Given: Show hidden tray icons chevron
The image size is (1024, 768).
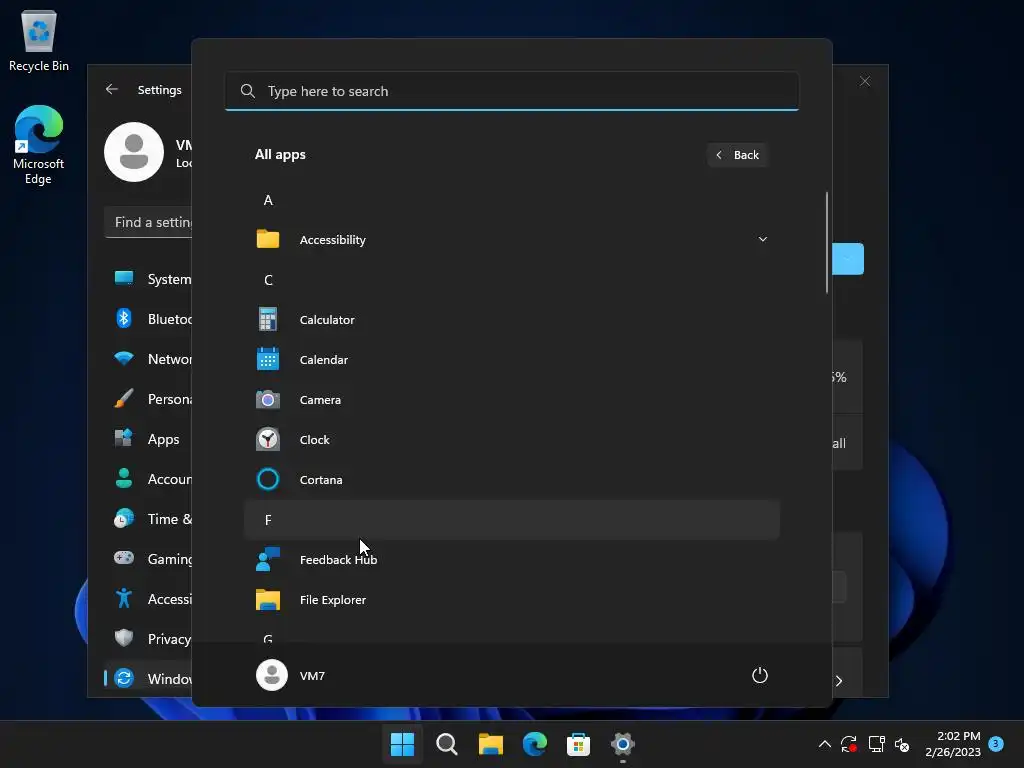Looking at the screenshot, I should point(825,744).
